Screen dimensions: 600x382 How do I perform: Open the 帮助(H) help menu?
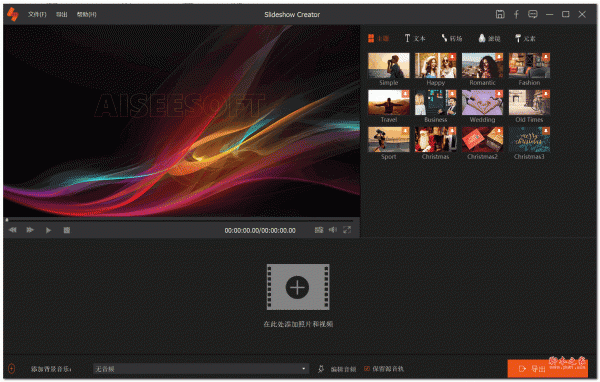tap(86, 15)
